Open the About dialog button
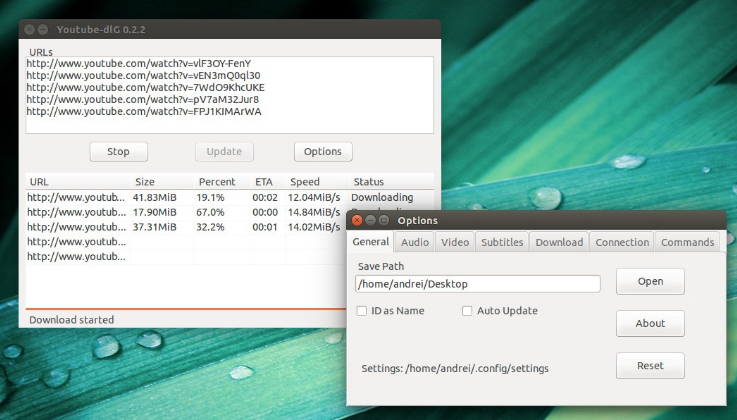737x420 pixels. click(650, 323)
